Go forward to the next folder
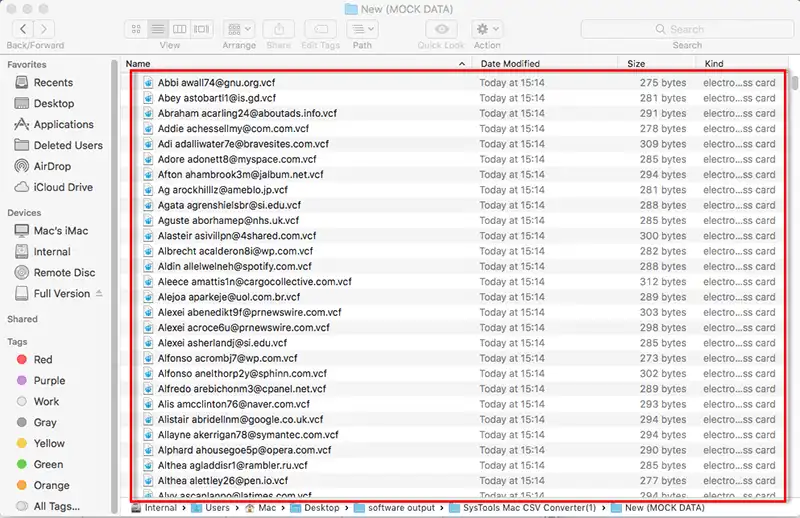The height and width of the screenshot is (518, 800). point(44,29)
